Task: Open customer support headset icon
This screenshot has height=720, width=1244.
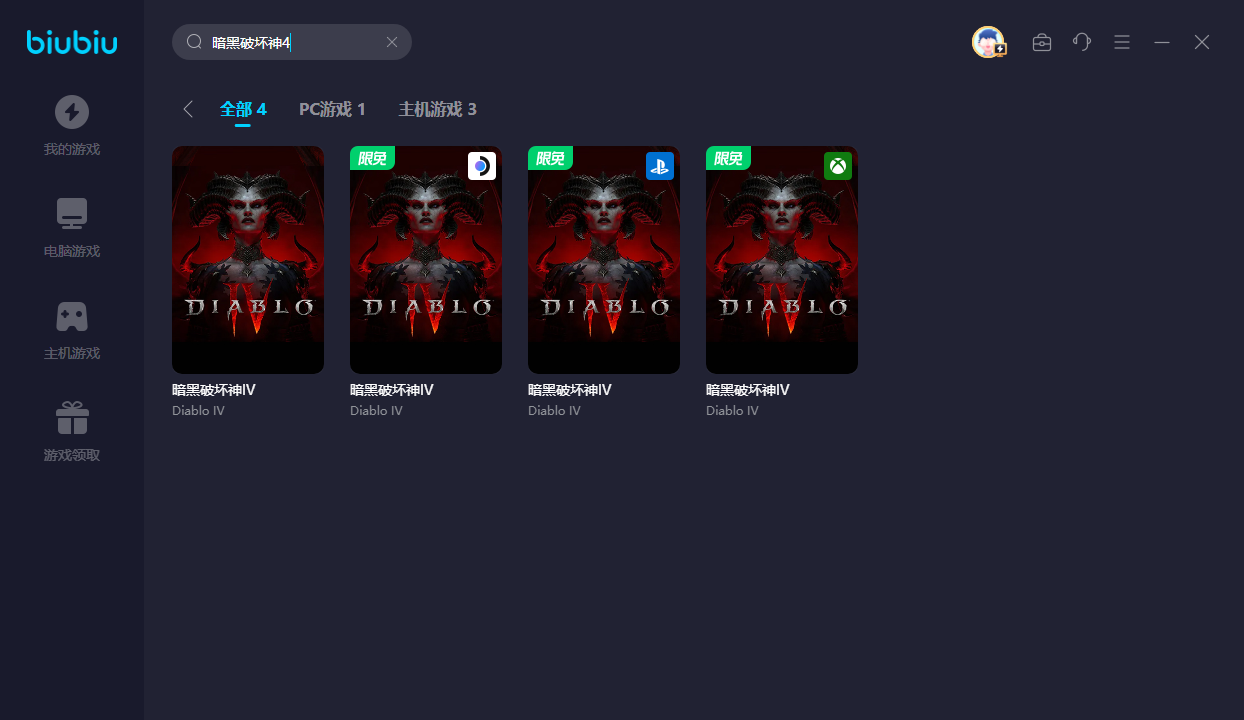Action: pos(1082,42)
